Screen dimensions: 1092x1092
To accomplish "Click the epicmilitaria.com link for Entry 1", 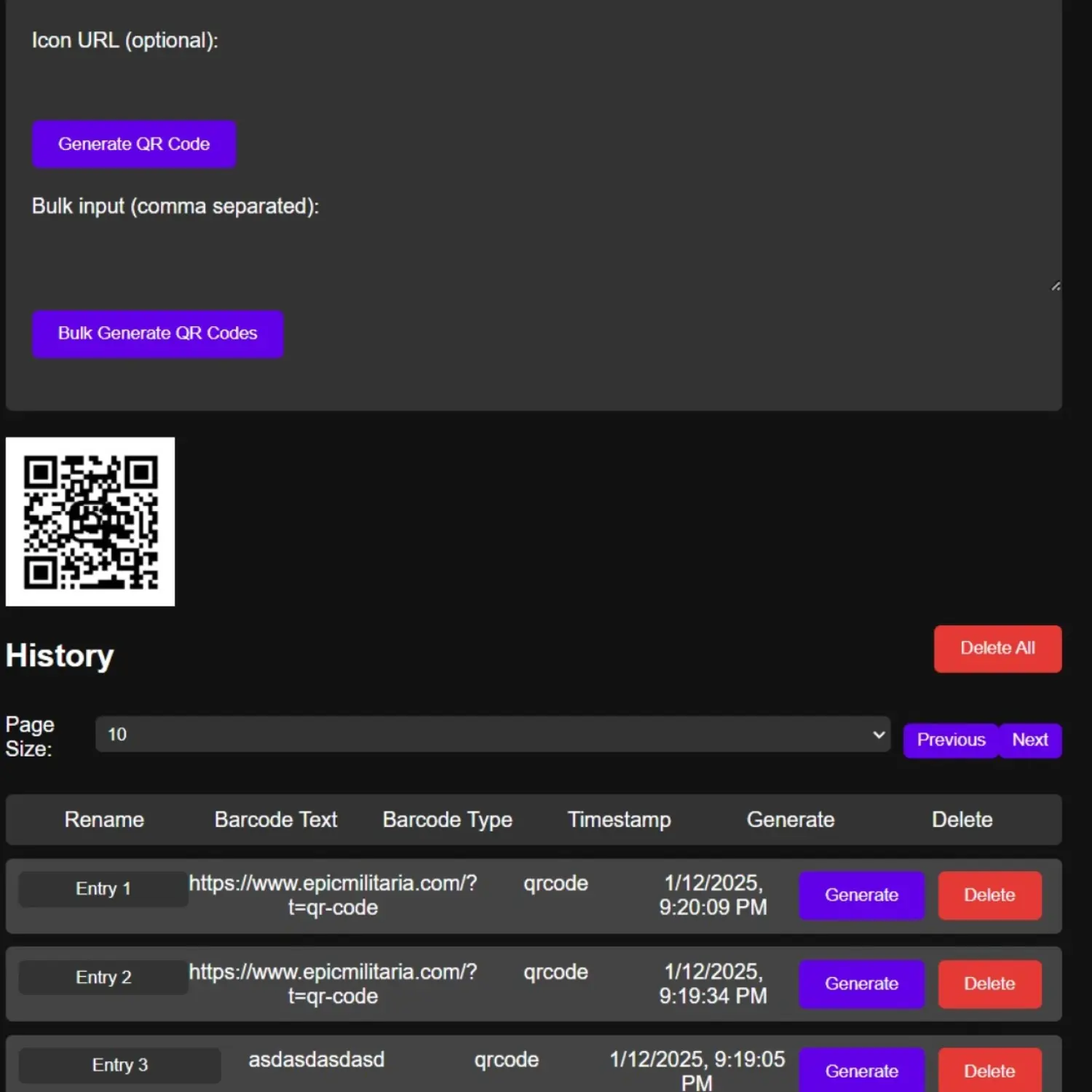I will 333,895.
